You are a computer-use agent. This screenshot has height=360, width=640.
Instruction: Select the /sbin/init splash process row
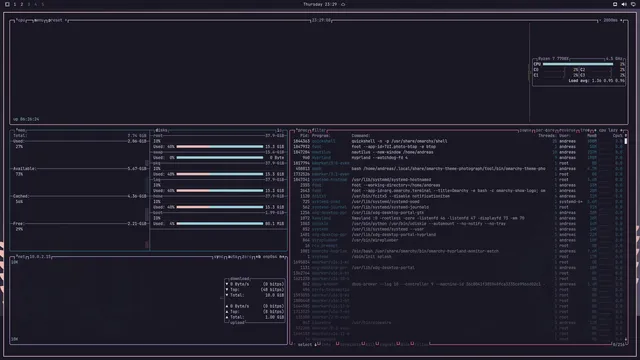click(458, 257)
